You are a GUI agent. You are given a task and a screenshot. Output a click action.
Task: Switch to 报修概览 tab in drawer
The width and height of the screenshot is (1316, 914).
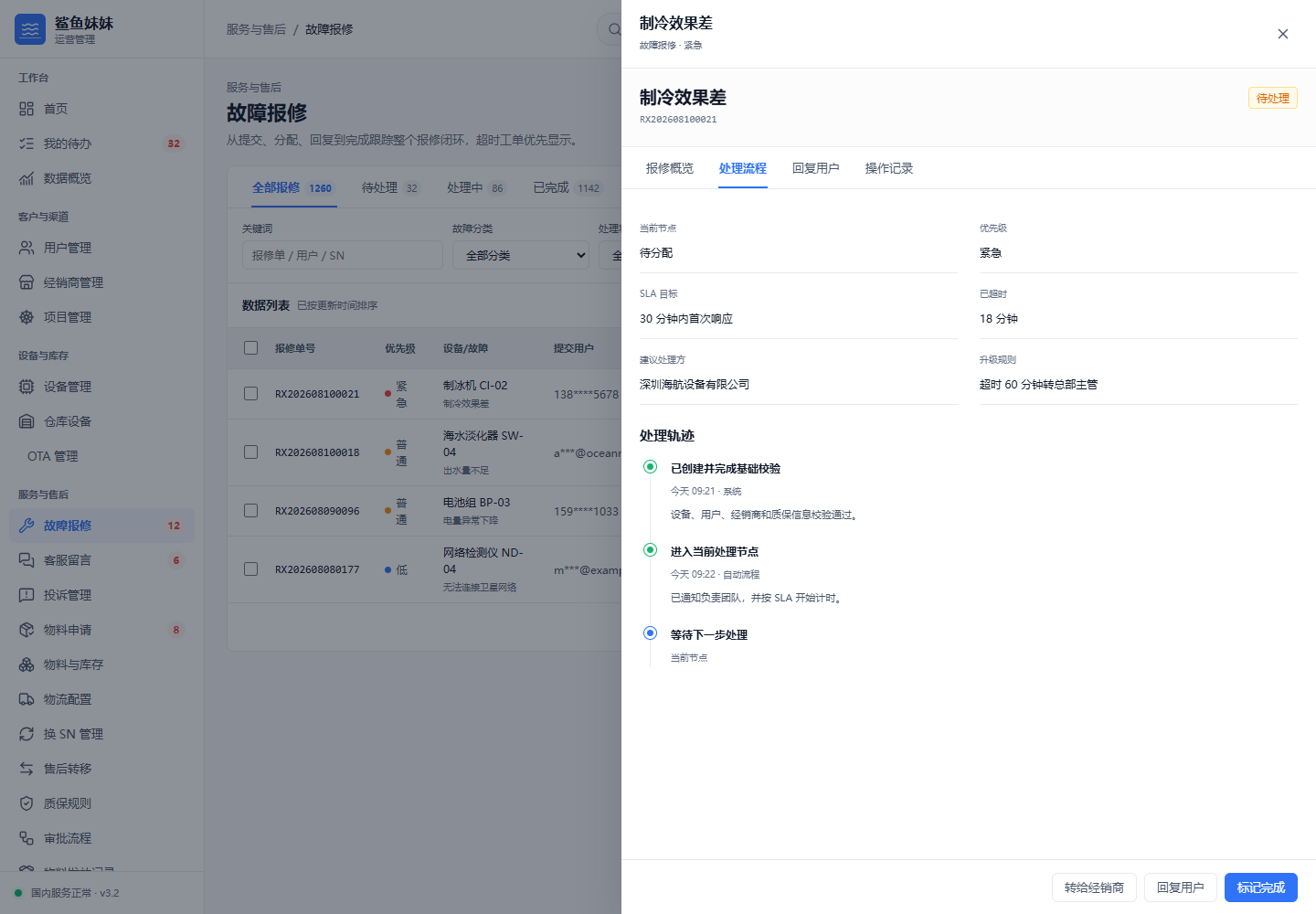tap(670, 168)
